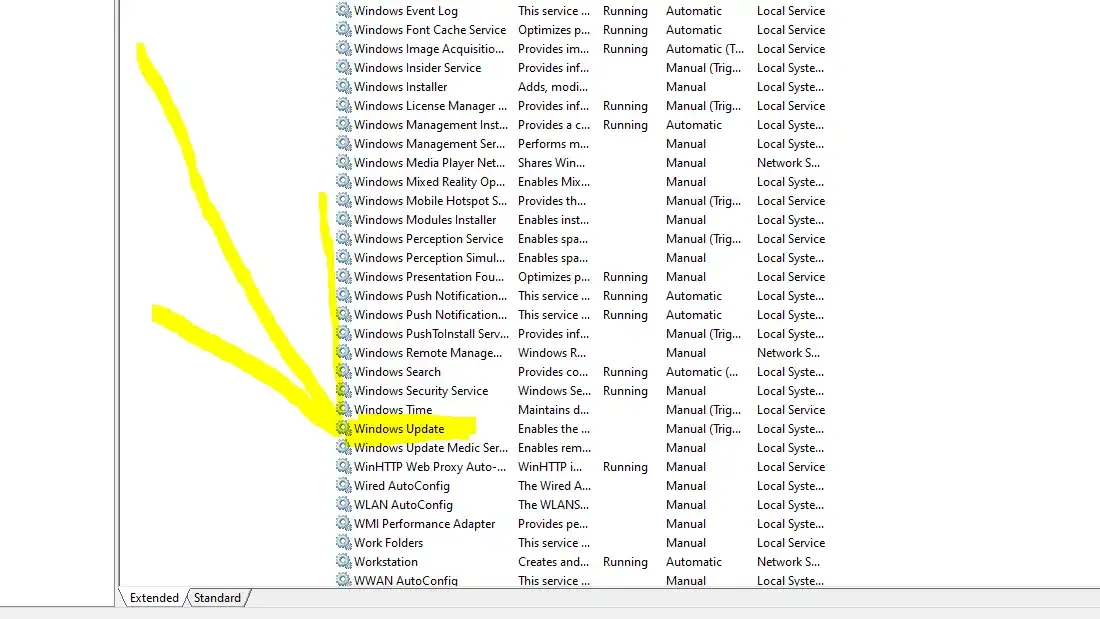Click the gear icon beside Wired AutoConfig
This screenshot has width=1100, height=619.
[343, 485]
